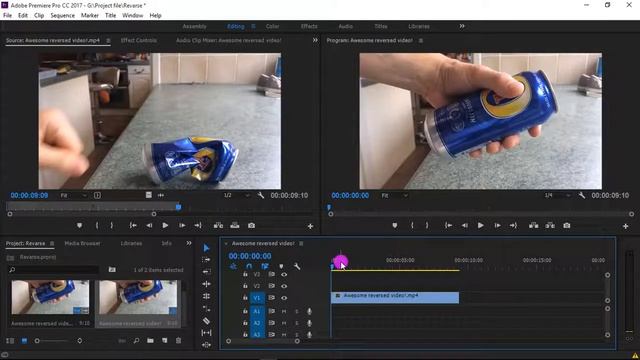This screenshot has width=640, height=360.
Task: Click Drag Video Only icon in Source monitor
Action: (149, 195)
